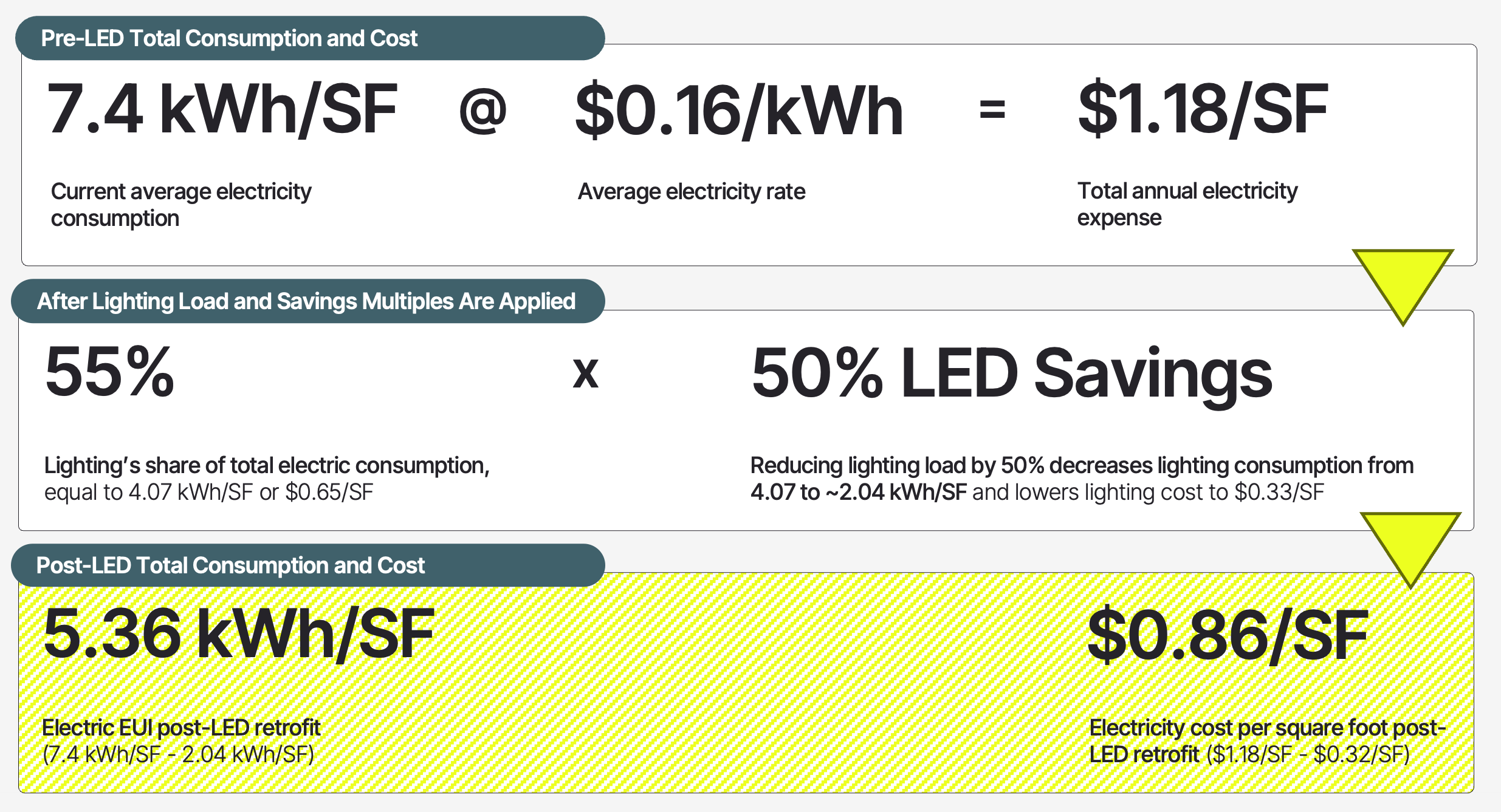The width and height of the screenshot is (1501, 812).
Task: Click the $0.86/SF post-LED cost figure
Action: [x=1228, y=635]
